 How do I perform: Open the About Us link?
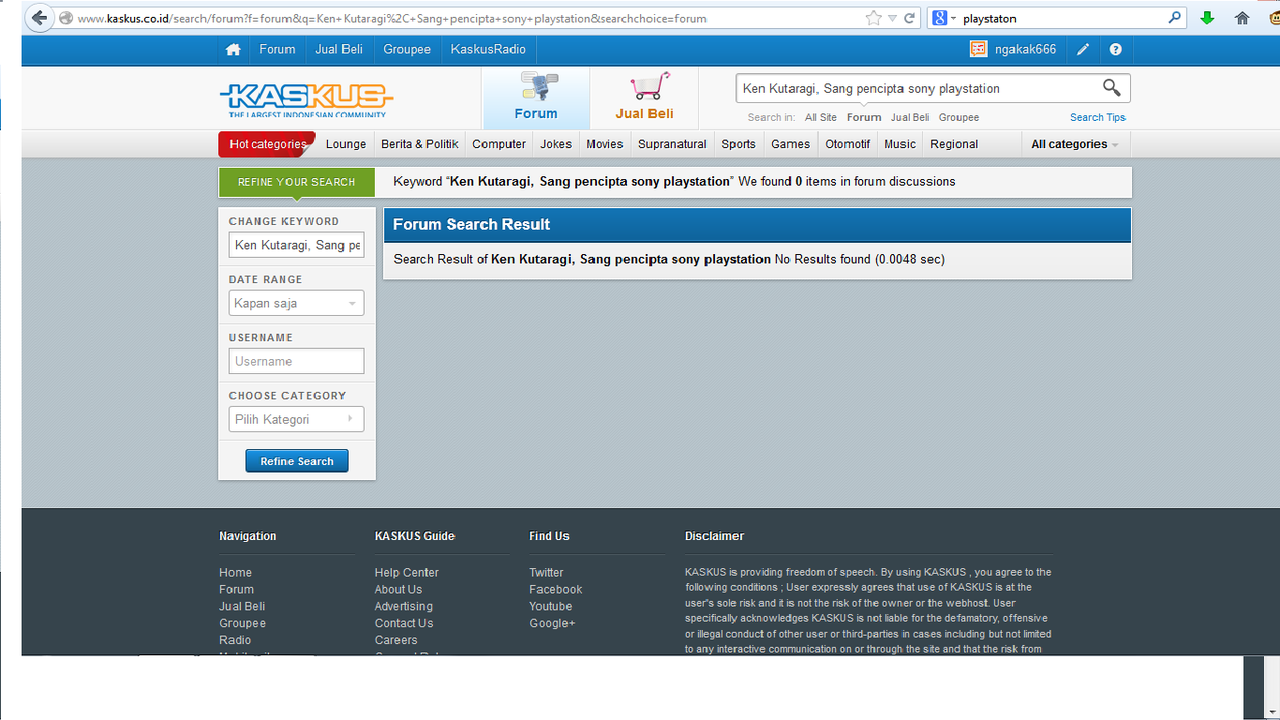pos(399,590)
